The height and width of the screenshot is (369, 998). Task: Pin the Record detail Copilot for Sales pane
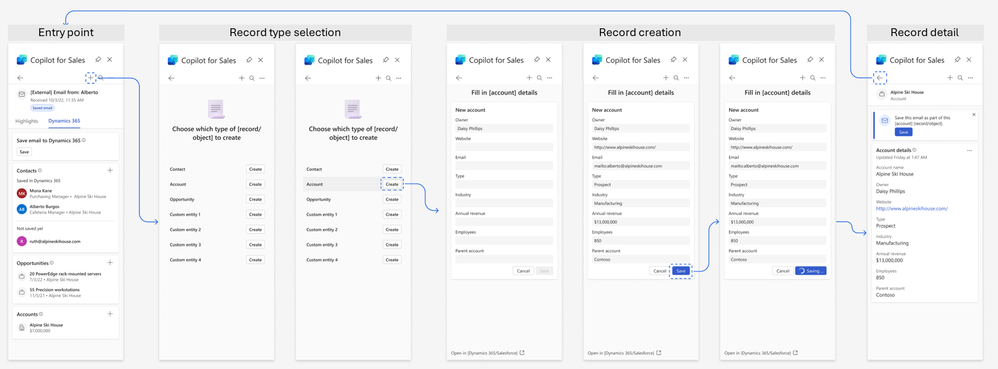pos(958,60)
